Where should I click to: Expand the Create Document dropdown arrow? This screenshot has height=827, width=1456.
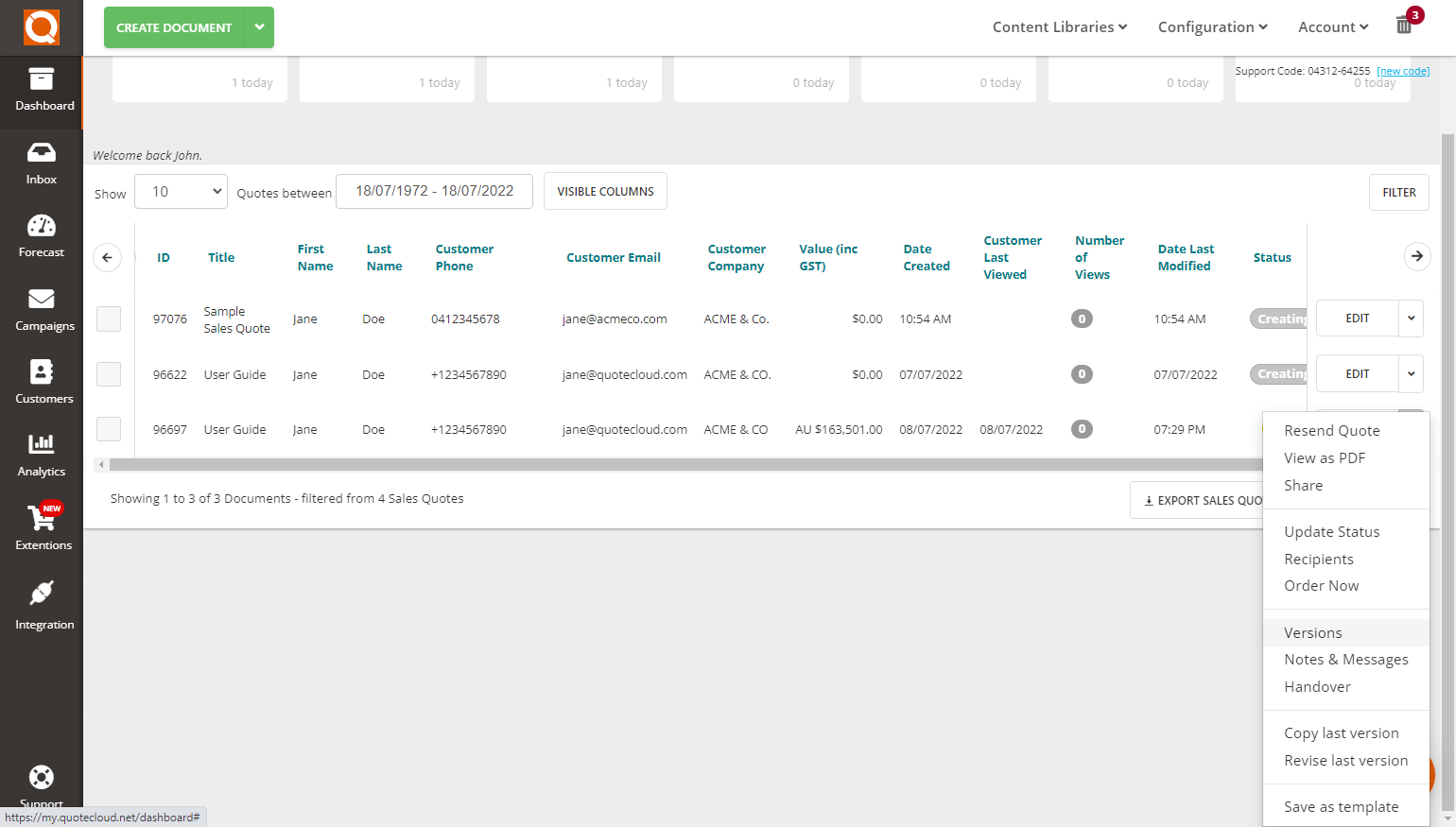[x=259, y=27]
